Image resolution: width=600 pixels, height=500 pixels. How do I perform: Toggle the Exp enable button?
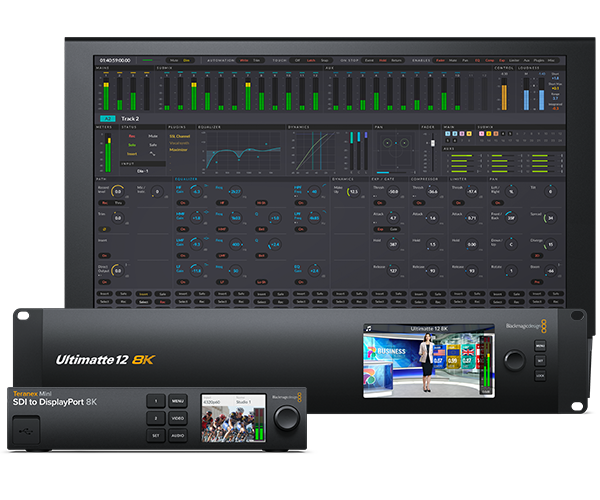click(502, 60)
